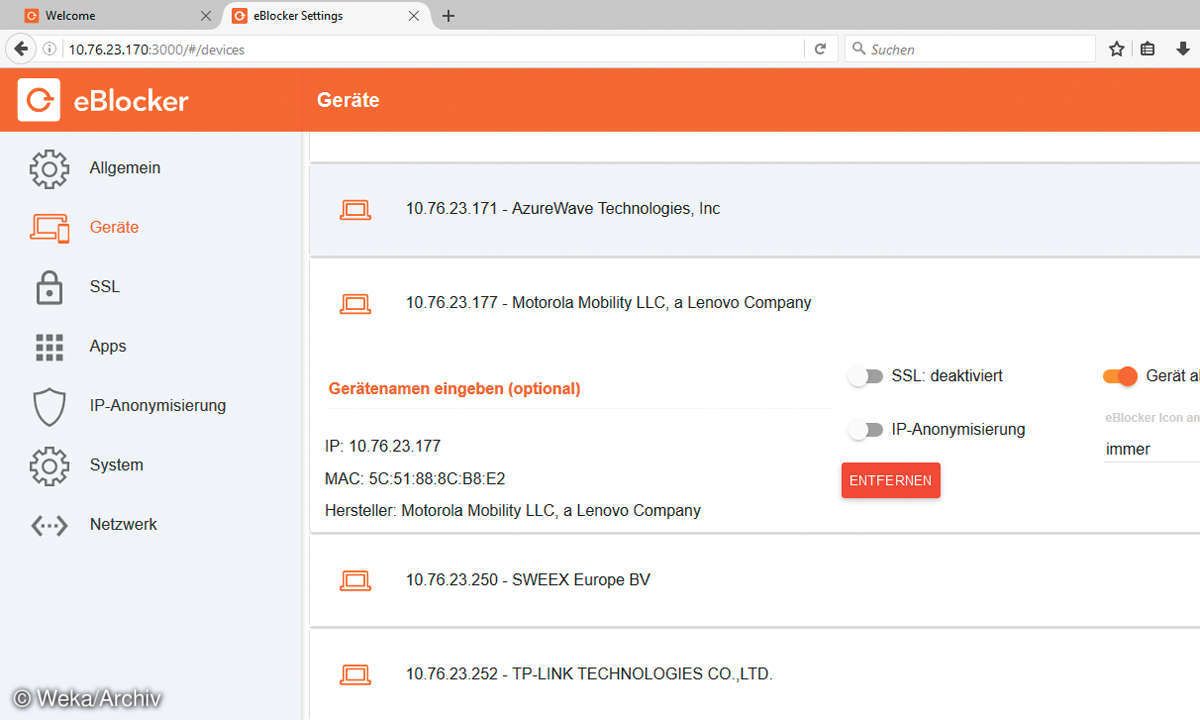Go back with browser back arrow
The width and height of the screenshot is (1200, 720).
tap(21, 49)
